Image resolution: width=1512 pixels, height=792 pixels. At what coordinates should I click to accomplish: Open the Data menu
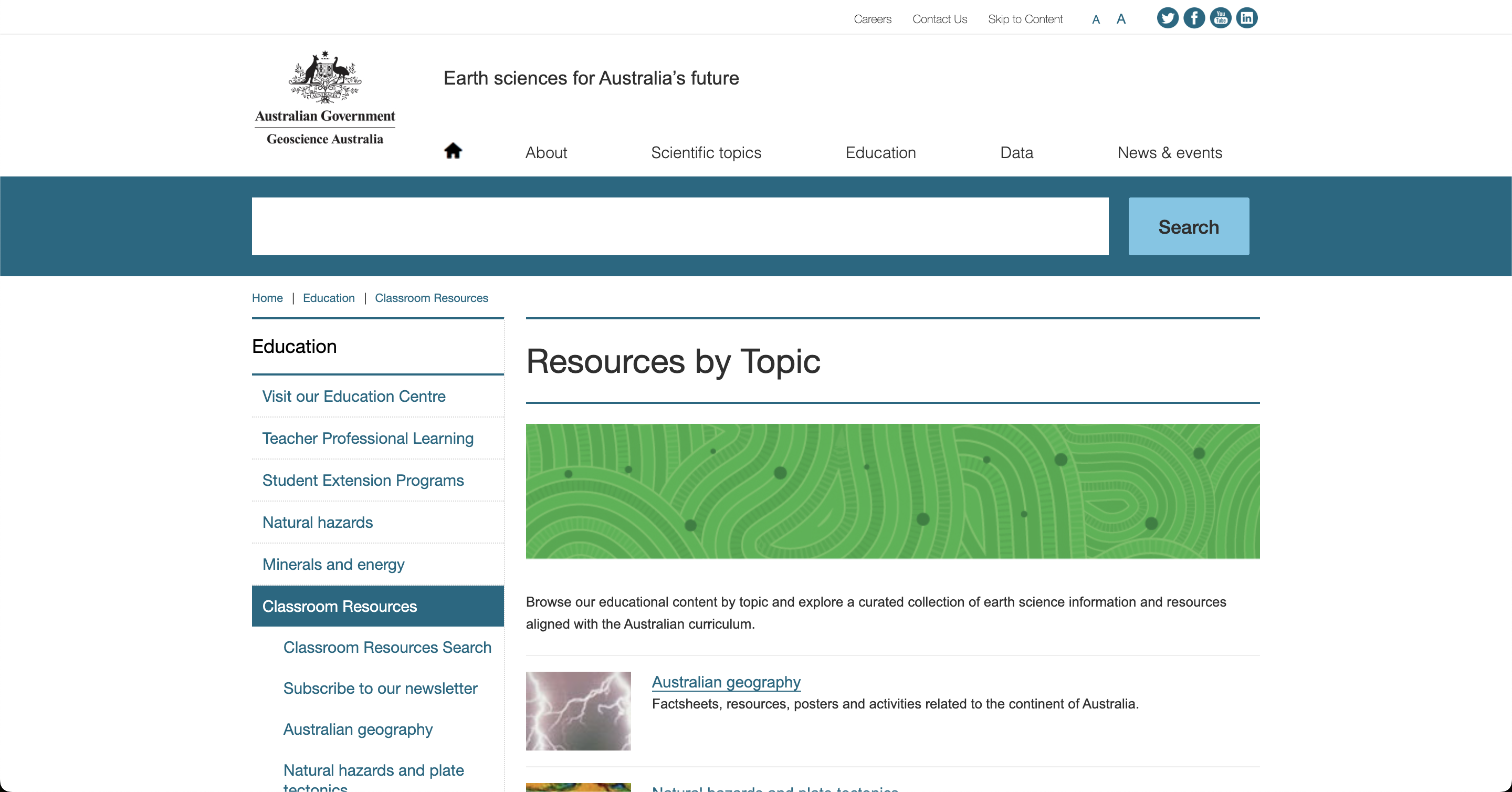tap(1016, 153)
